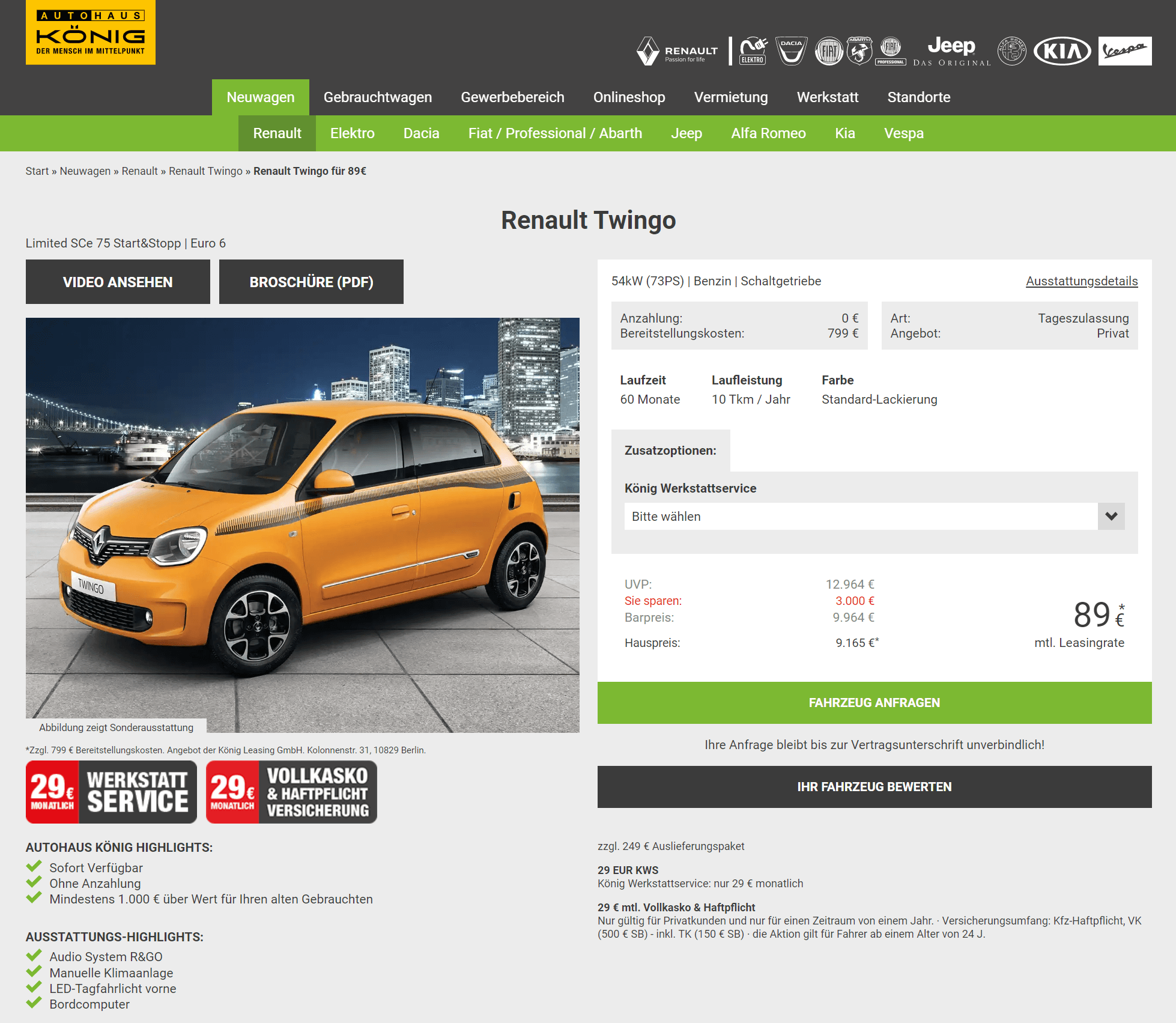The width and height of the screenshot is (1176, 1023).
Task: Click the Barpreis value 9.964 €
Action: [853, 618]
